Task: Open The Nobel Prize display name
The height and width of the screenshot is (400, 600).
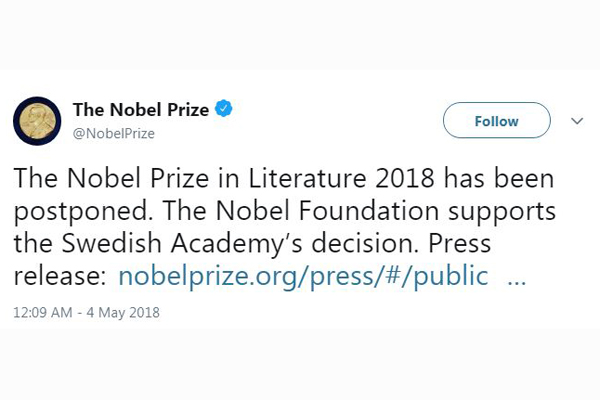Action: point(141,110)
